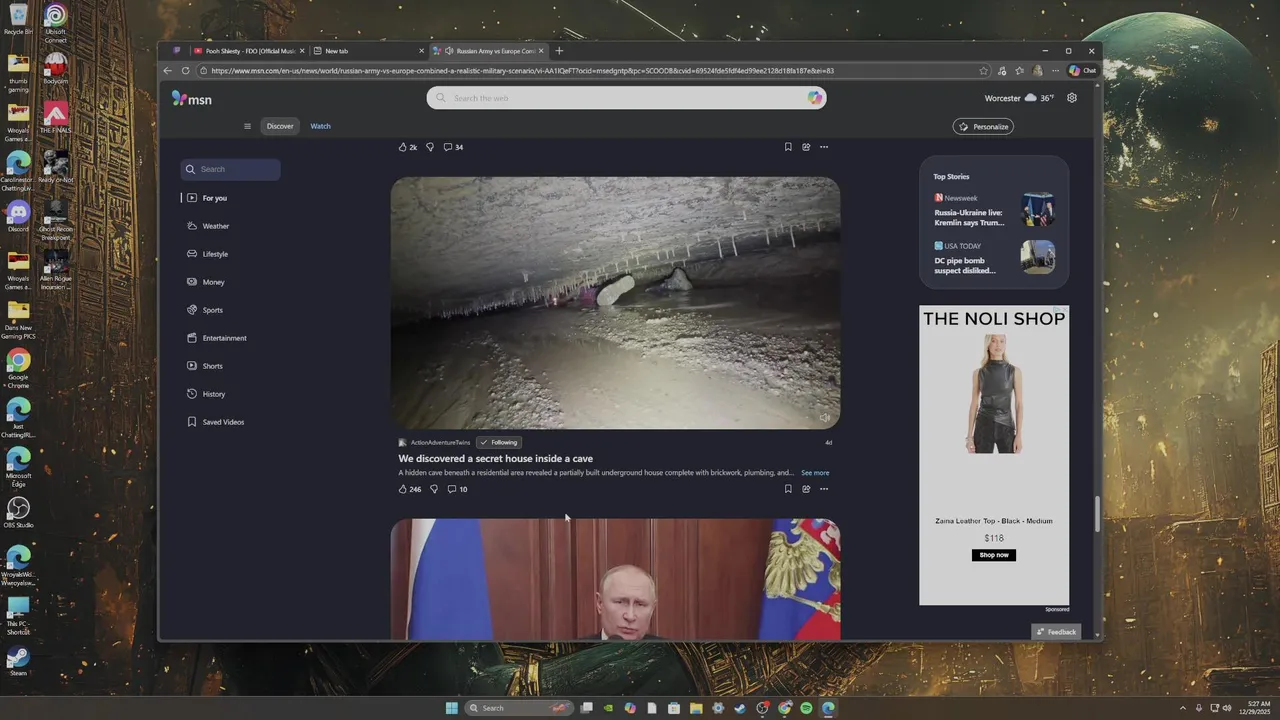This screenshot has height=720, width=1280.
Task: Bookmark the top article with 2k likes
Action: 788,147
